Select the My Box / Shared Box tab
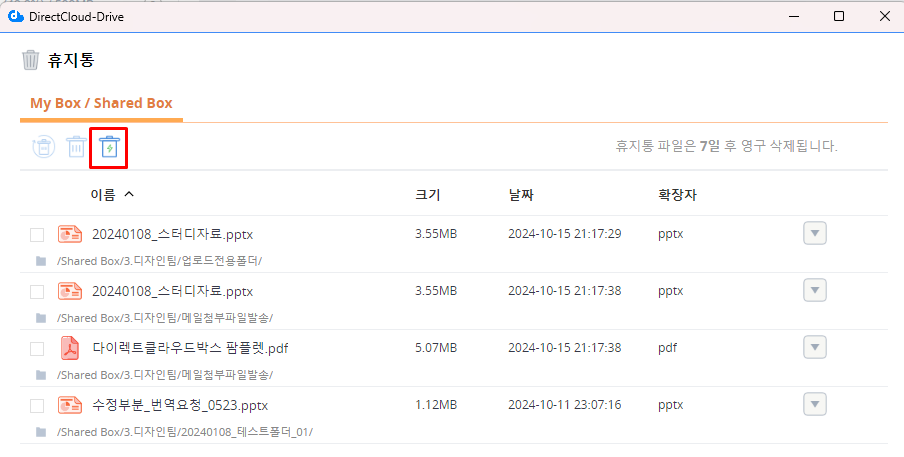This screenshot has height=457, width=904. [101, 103]
